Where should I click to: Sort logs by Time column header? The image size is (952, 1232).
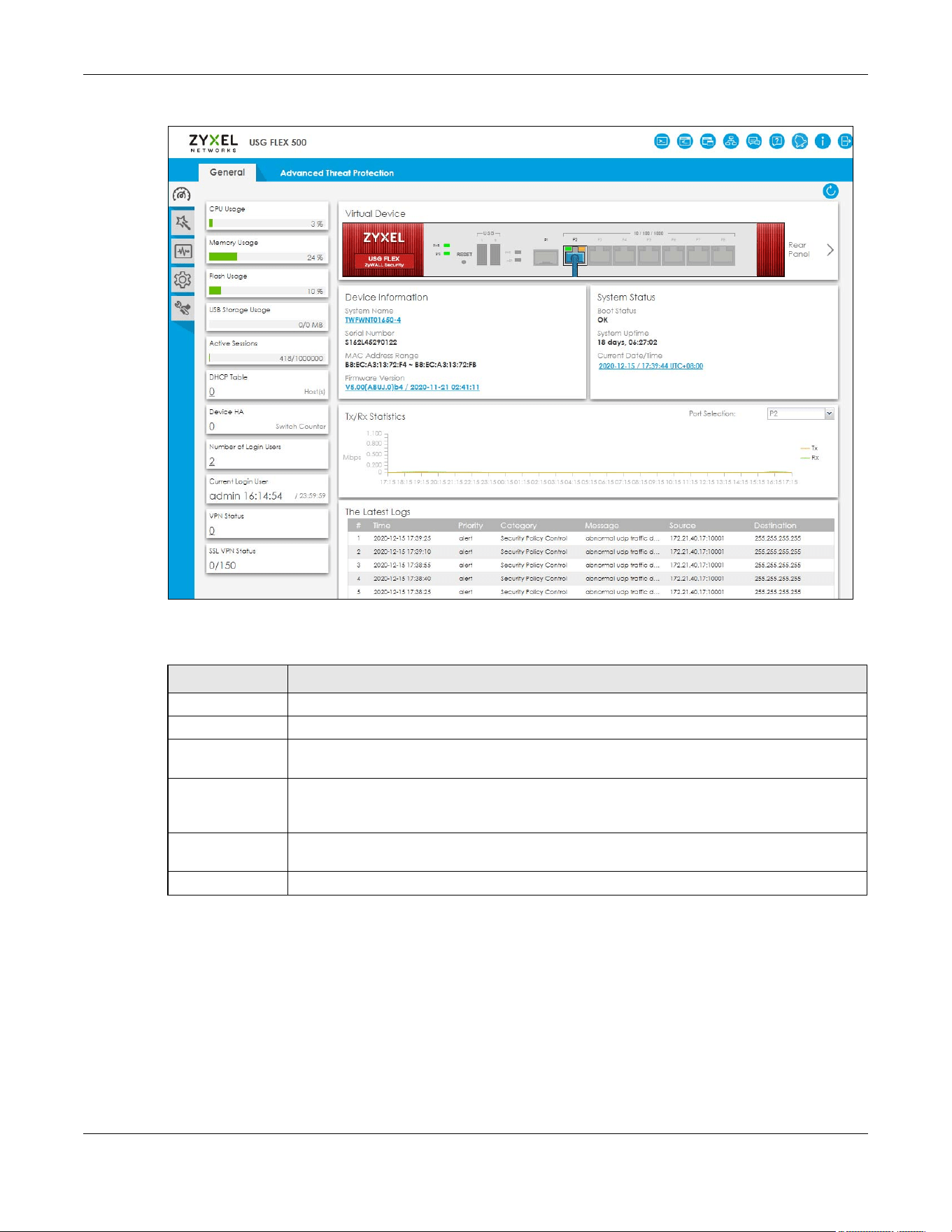click(382, 525)
